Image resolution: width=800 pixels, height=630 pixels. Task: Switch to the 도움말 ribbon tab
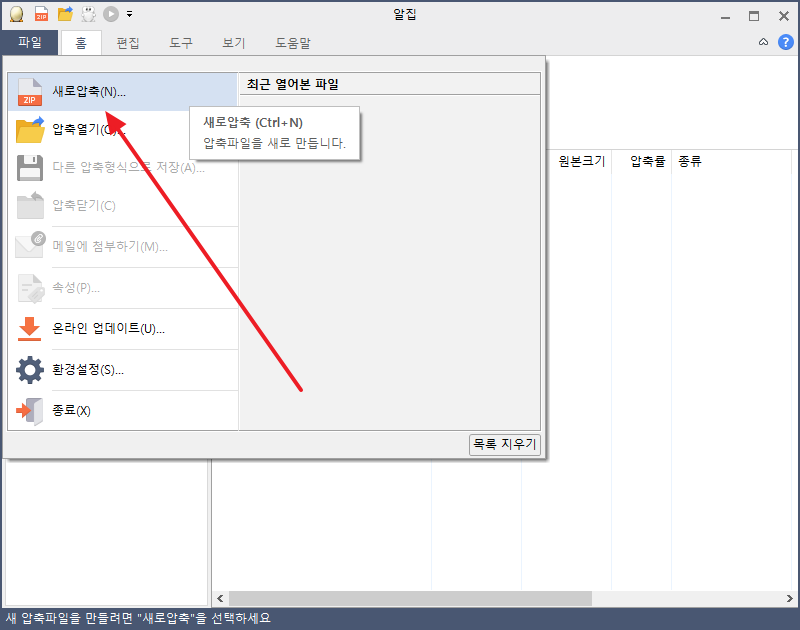coord(293,43)
